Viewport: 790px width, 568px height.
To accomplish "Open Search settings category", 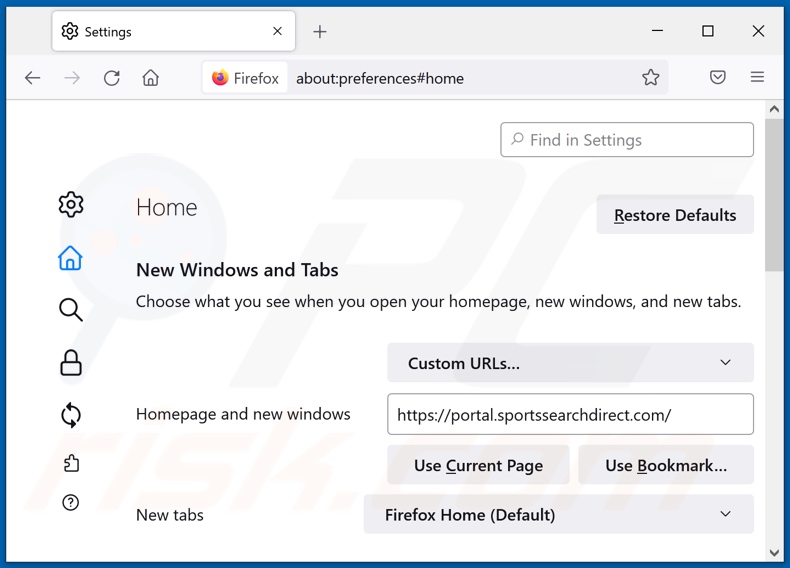I will [71, 310].
